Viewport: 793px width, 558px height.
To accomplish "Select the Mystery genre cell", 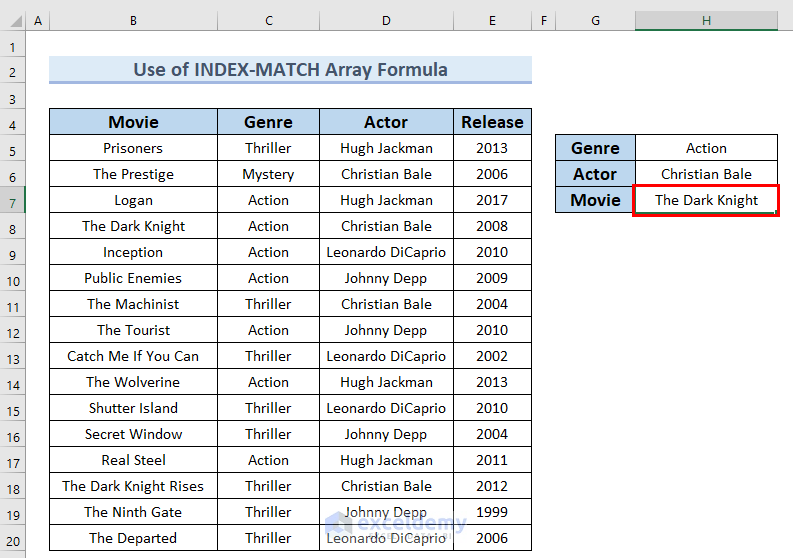I will pyautogui.click(x=268, y=174).
